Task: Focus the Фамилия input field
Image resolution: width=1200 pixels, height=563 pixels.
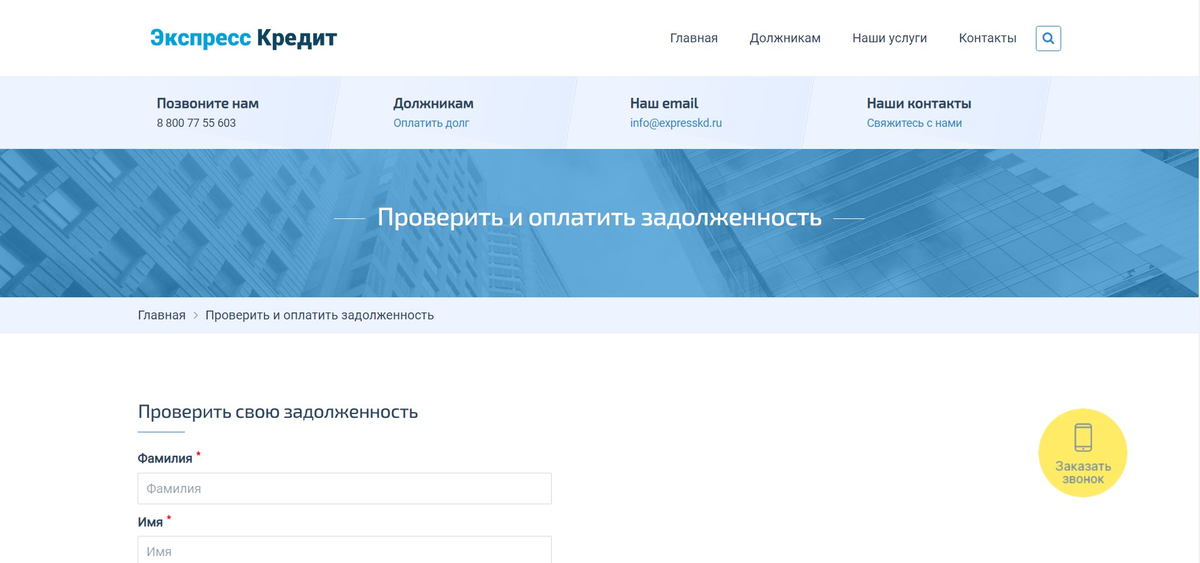Action: [344, 489]
